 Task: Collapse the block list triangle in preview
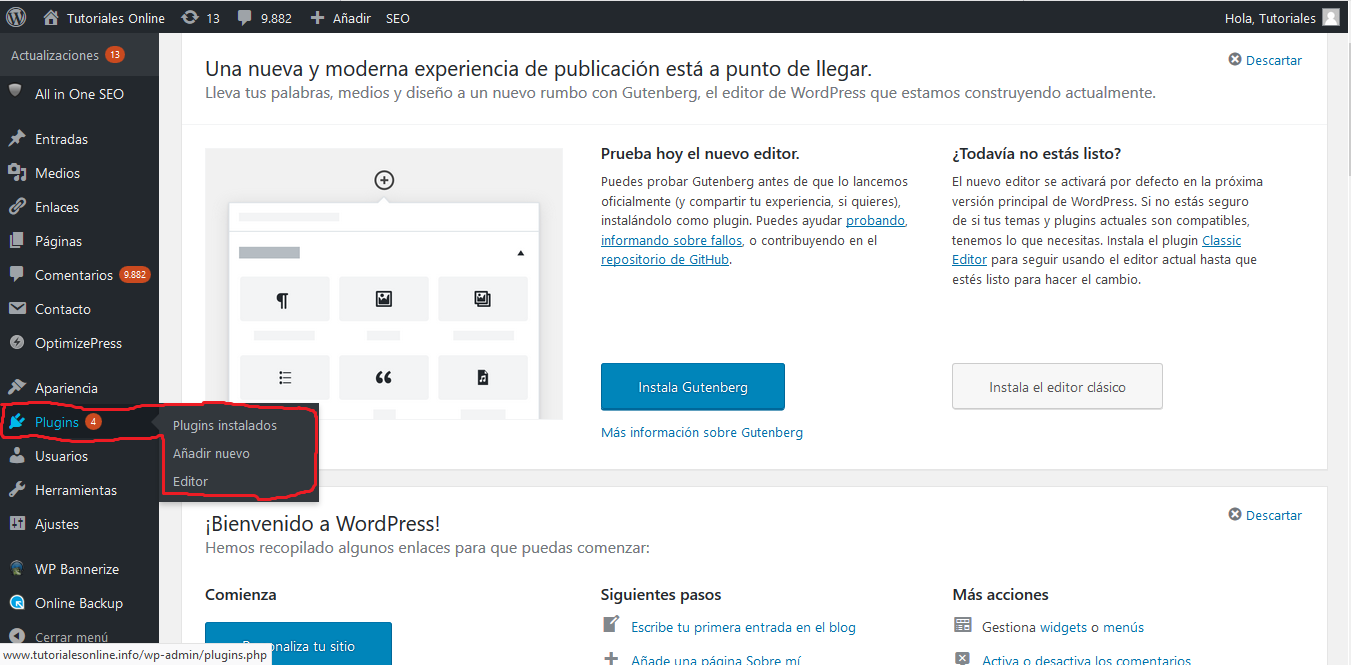click(x=521, y=254)
